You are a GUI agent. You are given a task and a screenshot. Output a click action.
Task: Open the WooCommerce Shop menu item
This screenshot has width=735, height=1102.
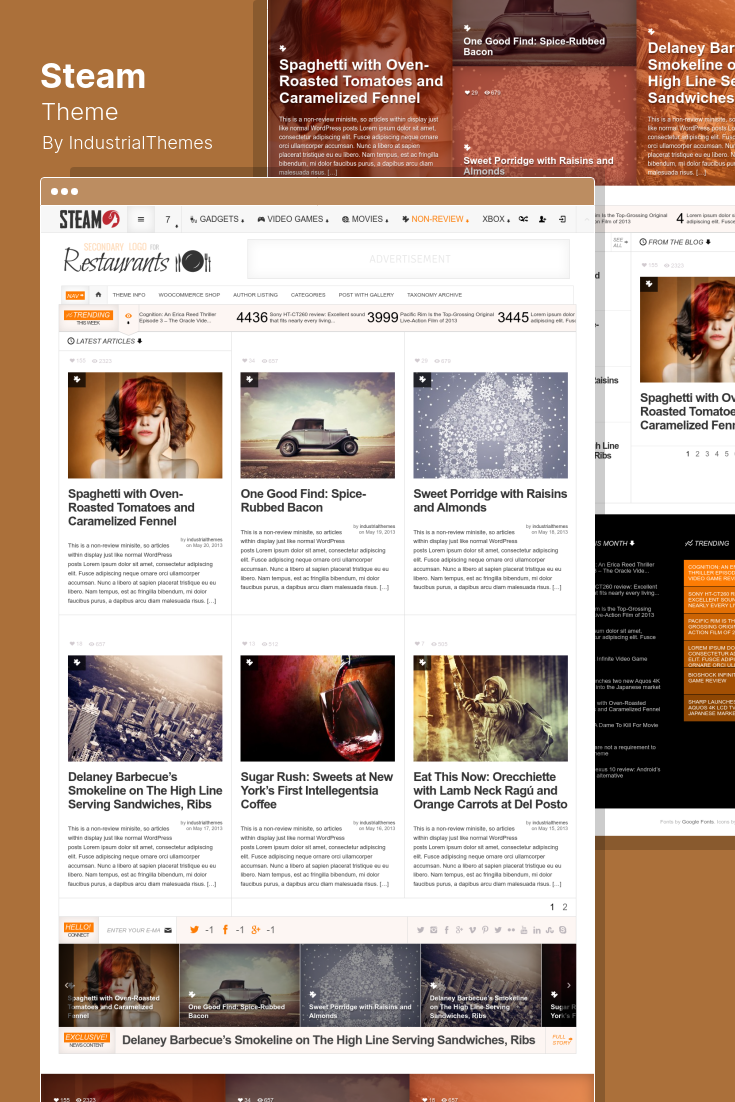[189, 295]
